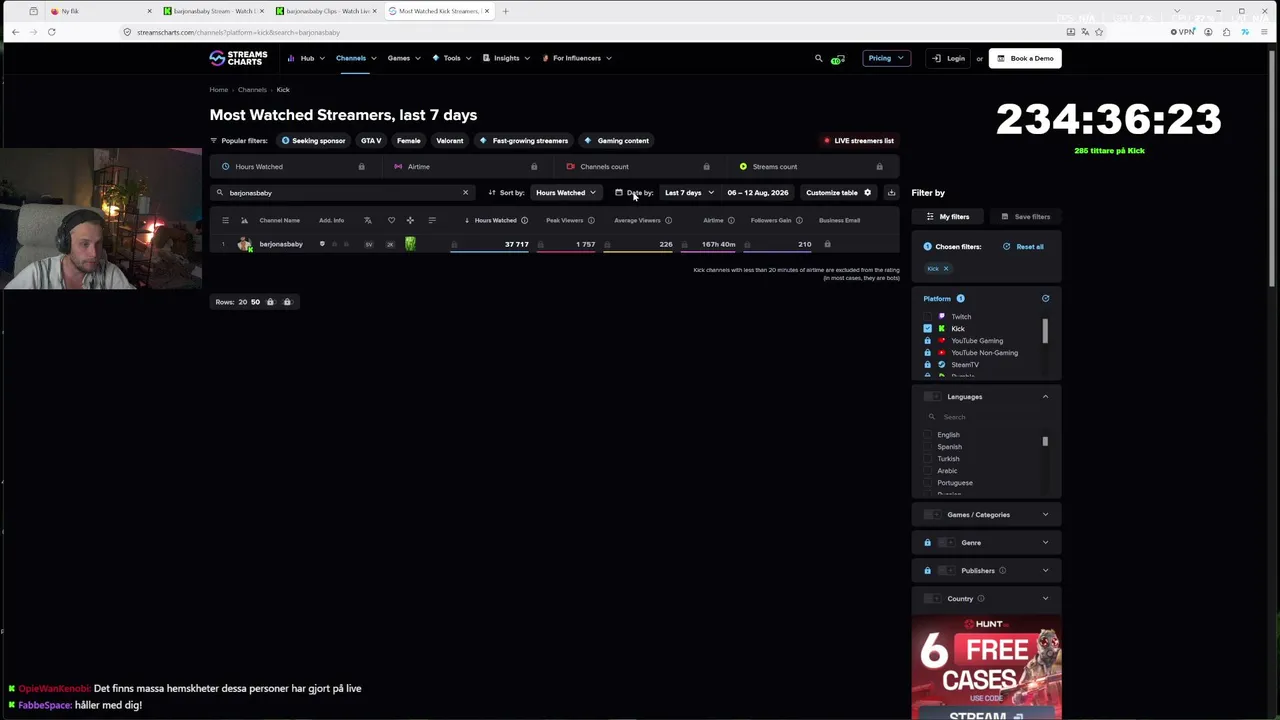Open the Tools navigation menu
This screenshot has height=720, width=1280.
451,58
